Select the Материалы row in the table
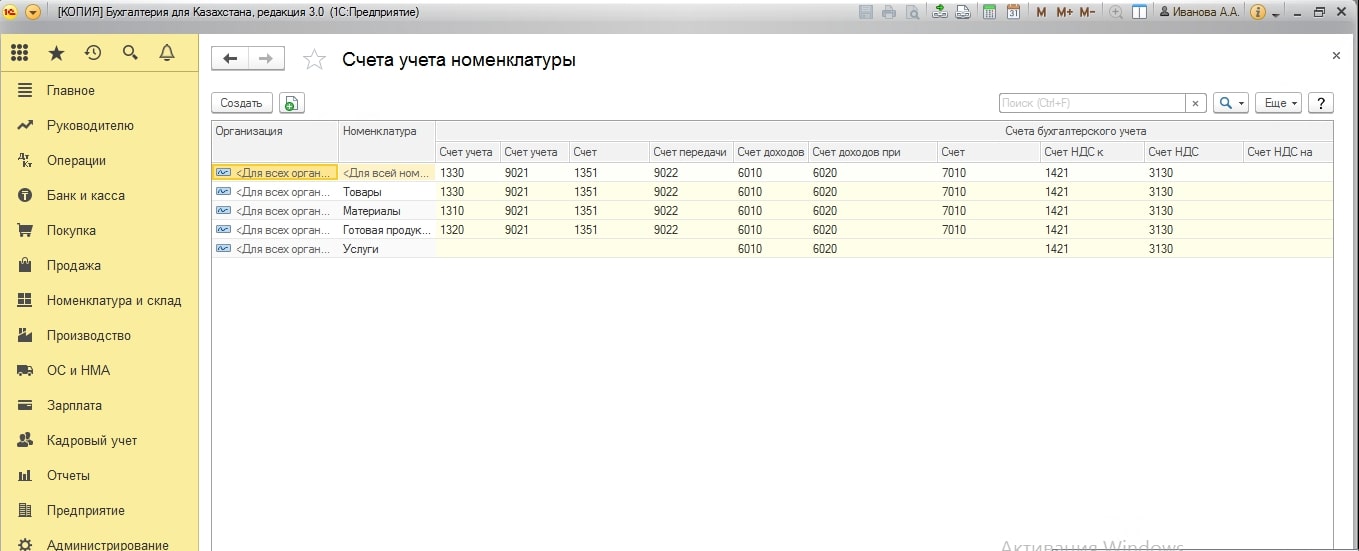This screenshot has height=551, width=1359. 371,211
